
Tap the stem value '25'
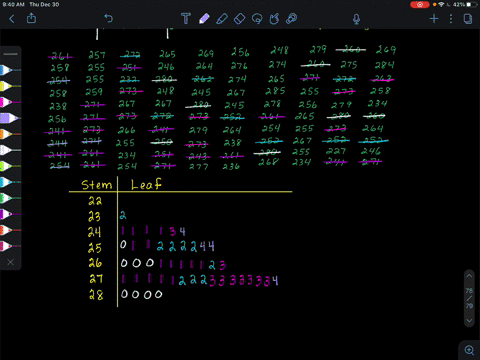click(x=95, y=248)
